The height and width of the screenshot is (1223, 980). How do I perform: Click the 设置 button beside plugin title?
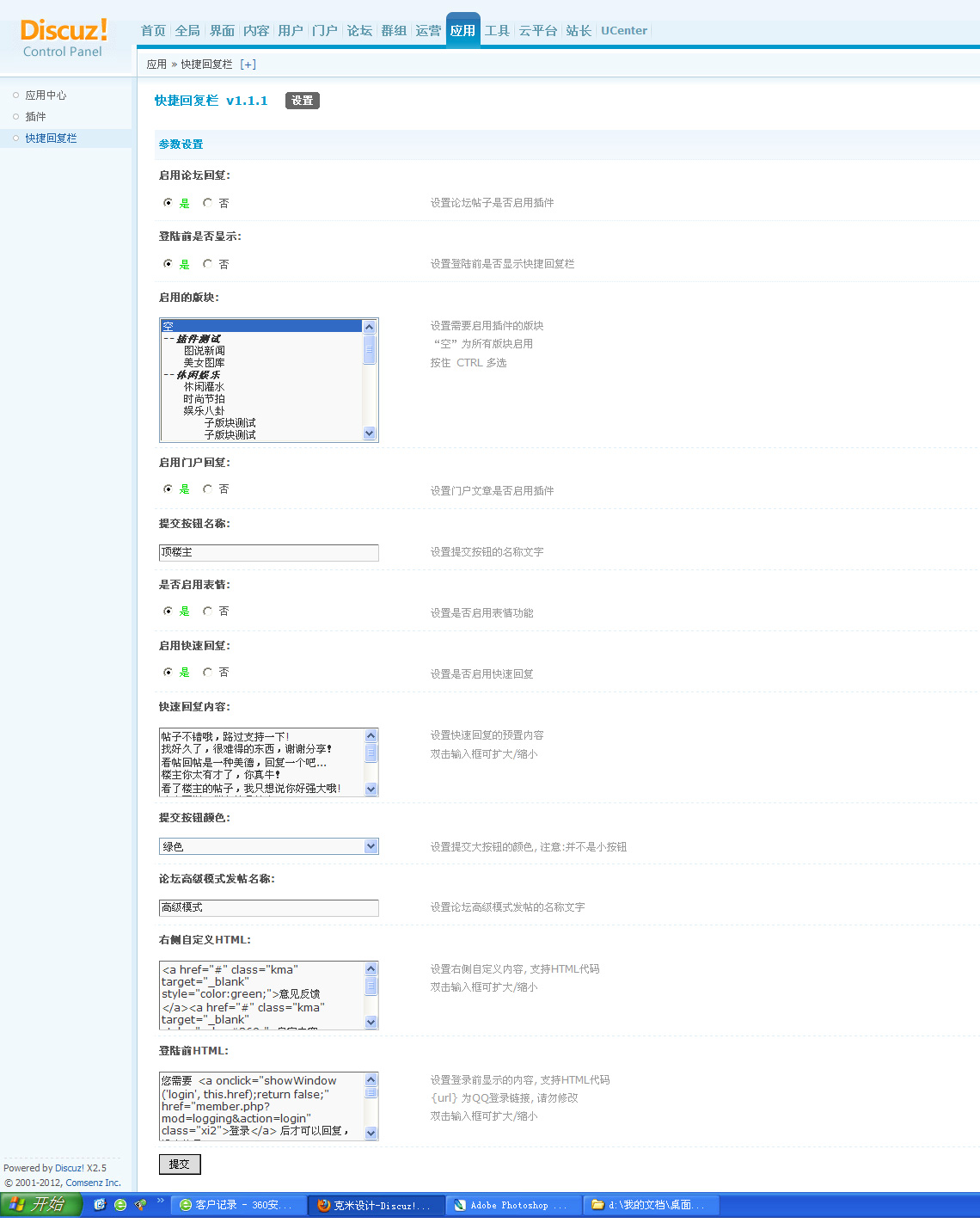[x=302, y=101]
